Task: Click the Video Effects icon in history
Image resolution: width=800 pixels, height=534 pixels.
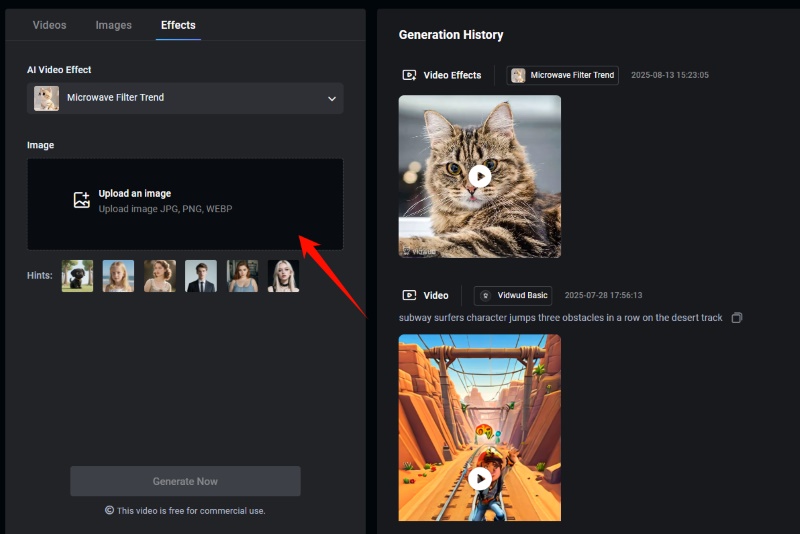Action: tap(409, 75)
